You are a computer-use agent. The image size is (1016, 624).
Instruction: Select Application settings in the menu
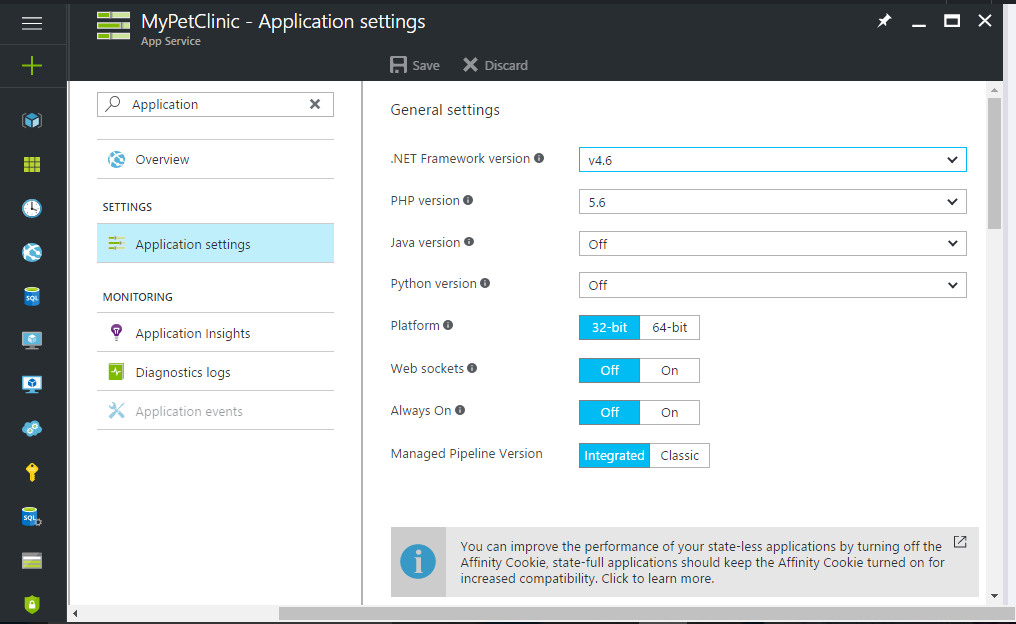215,244
